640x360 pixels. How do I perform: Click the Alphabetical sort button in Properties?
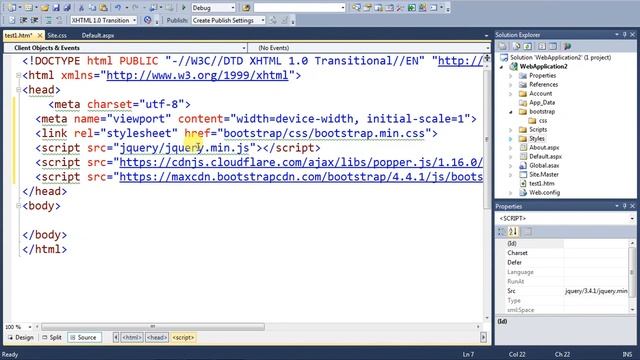tap(513, 231)
